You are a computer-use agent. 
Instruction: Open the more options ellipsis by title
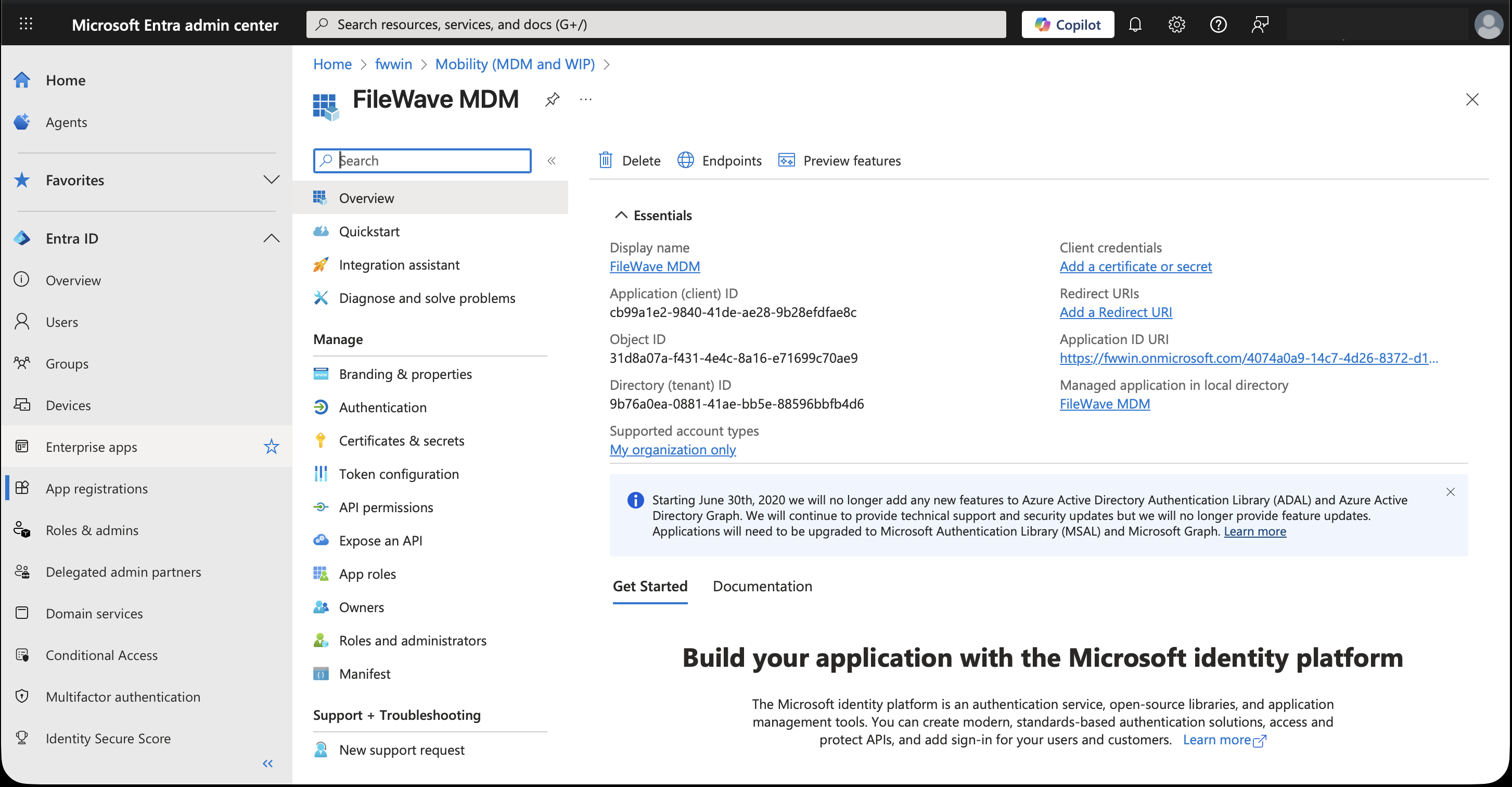[x=585, y=99]
